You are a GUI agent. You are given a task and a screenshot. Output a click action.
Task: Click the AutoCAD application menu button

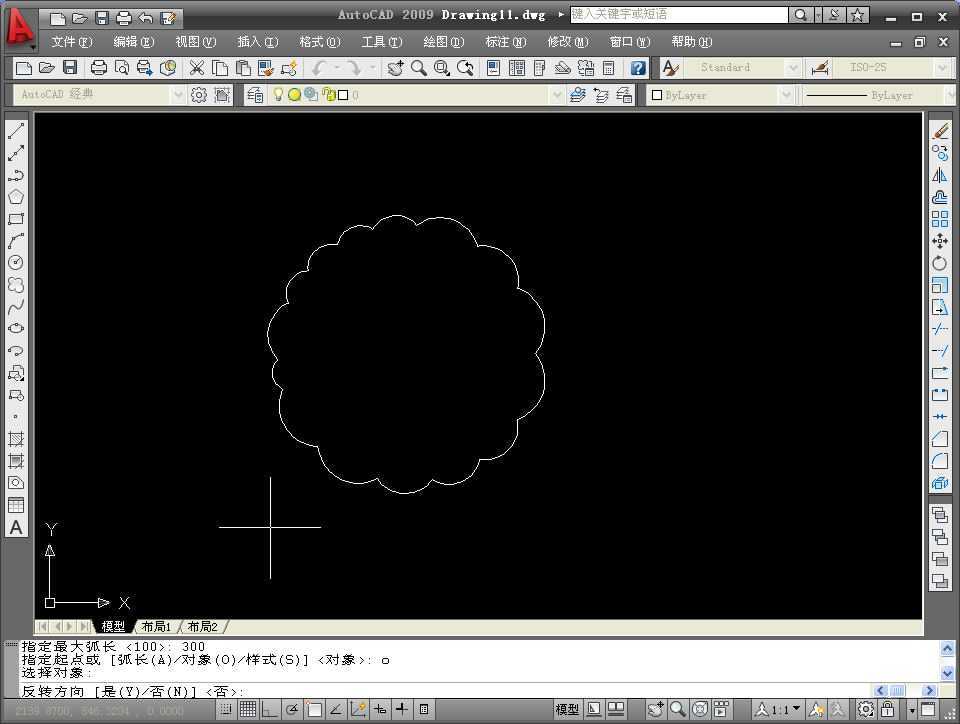pos(19,27)
